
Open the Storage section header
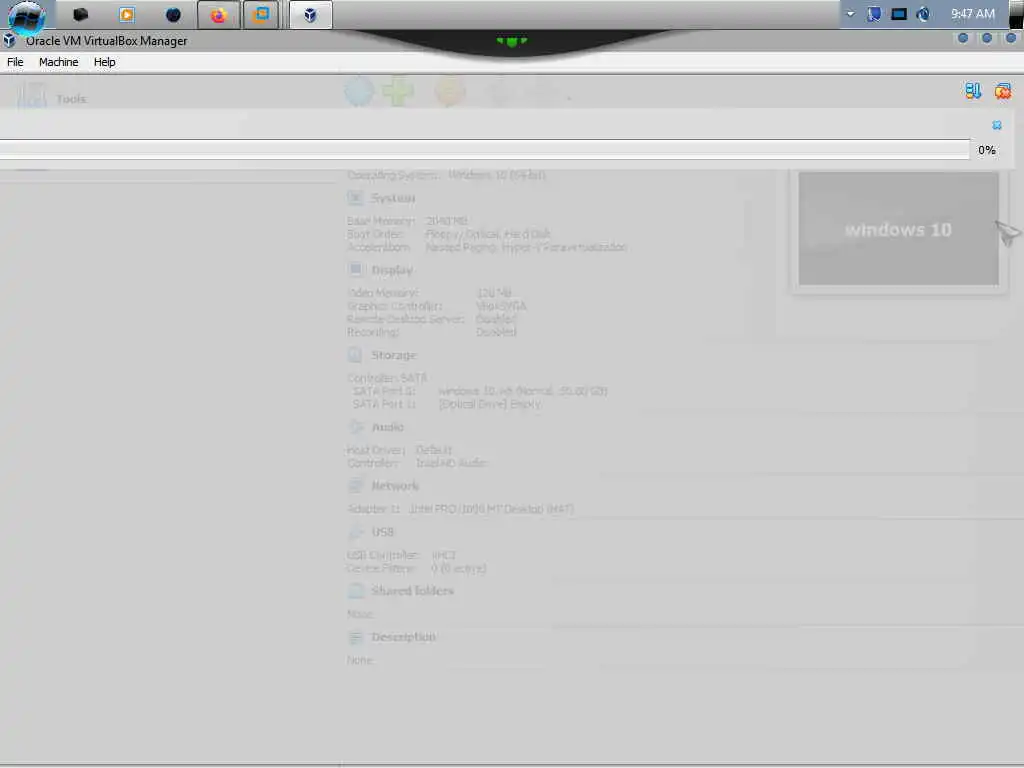[x=393, y=355]
